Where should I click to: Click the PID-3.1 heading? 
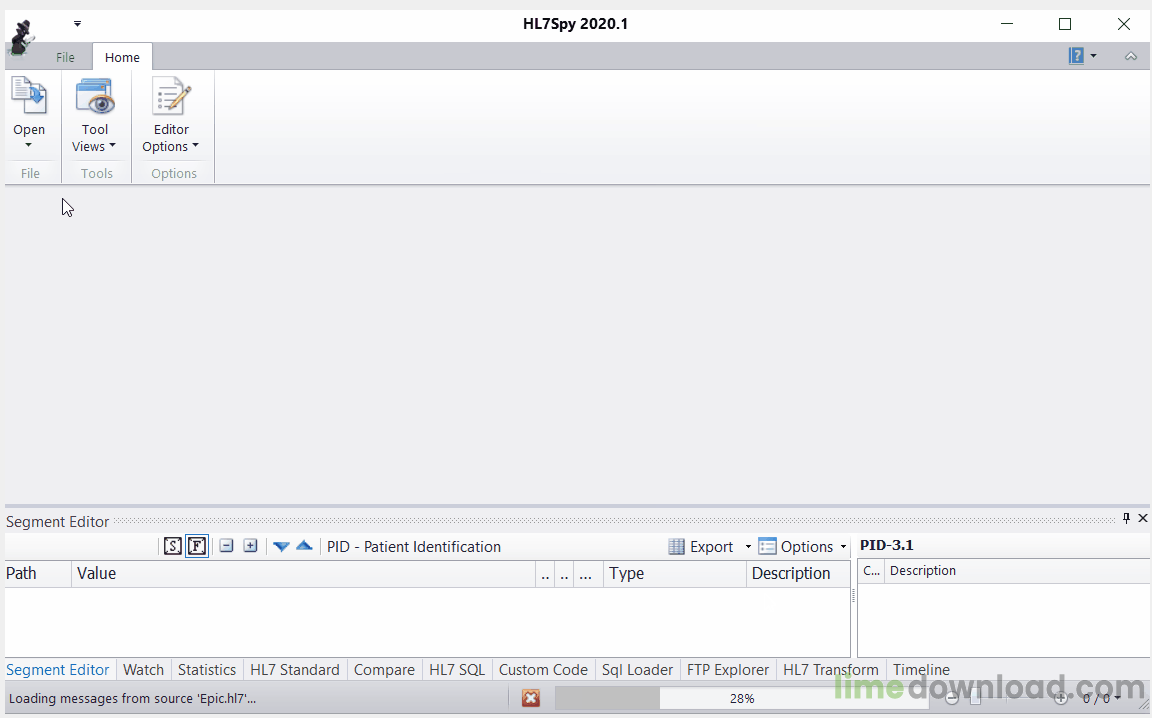click(887, 545)
